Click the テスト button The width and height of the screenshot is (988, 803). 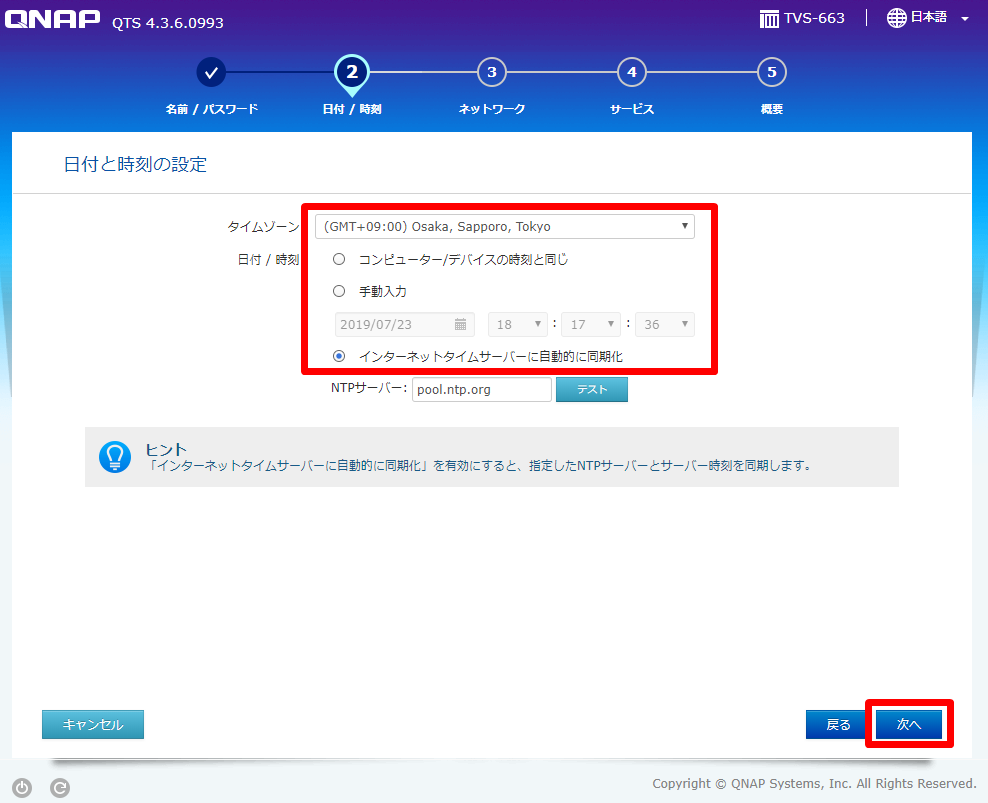(592, 390)
